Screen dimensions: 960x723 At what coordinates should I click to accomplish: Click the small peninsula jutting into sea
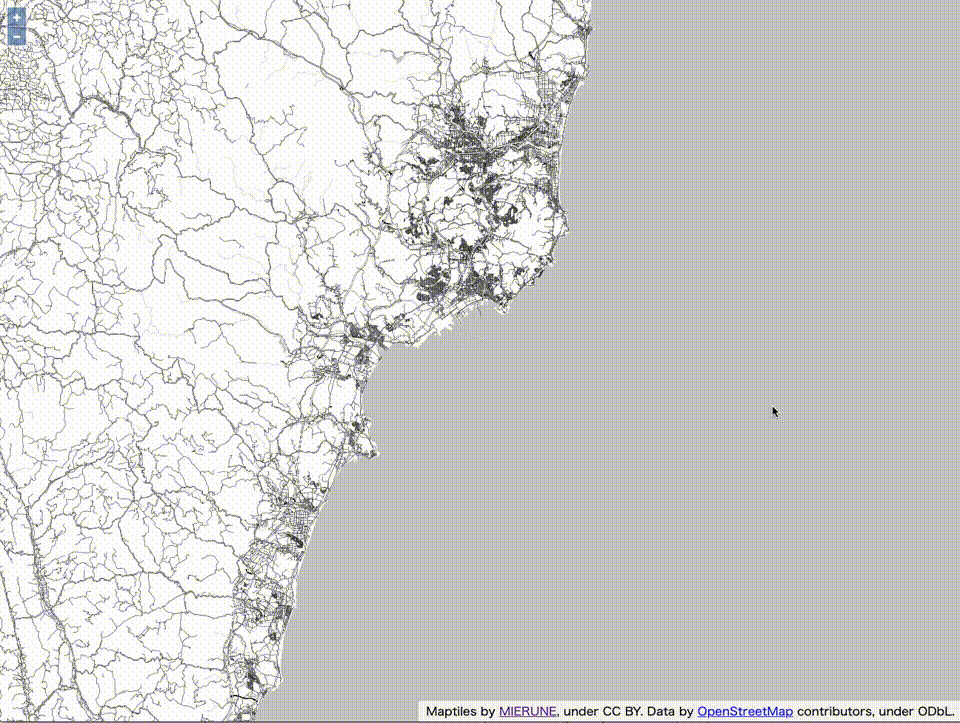(x=366, y=438)
